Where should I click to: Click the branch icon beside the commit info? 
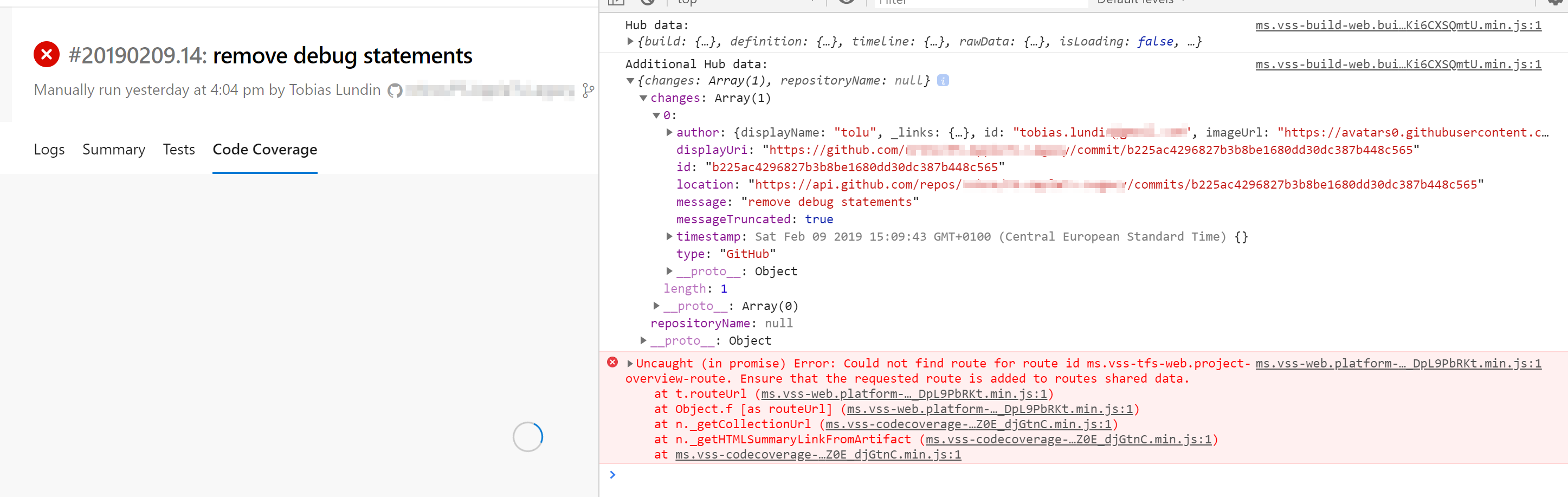click(588, 91)
